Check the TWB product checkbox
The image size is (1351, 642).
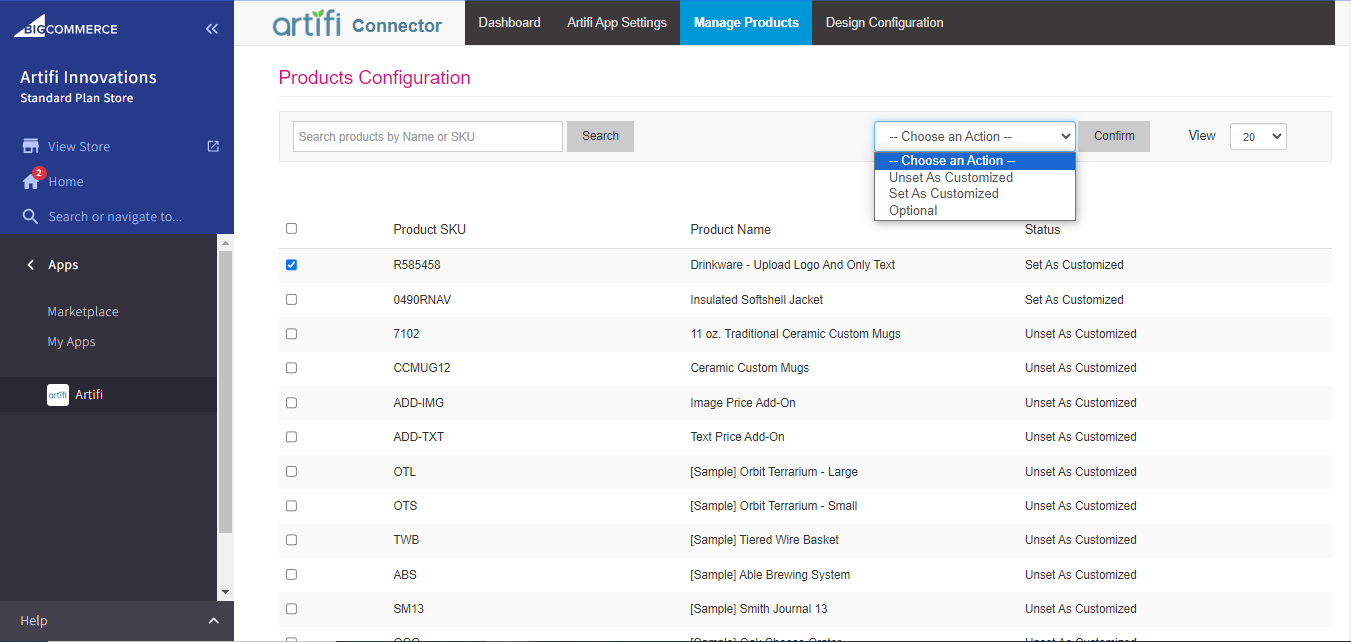(x=292, y=539)
